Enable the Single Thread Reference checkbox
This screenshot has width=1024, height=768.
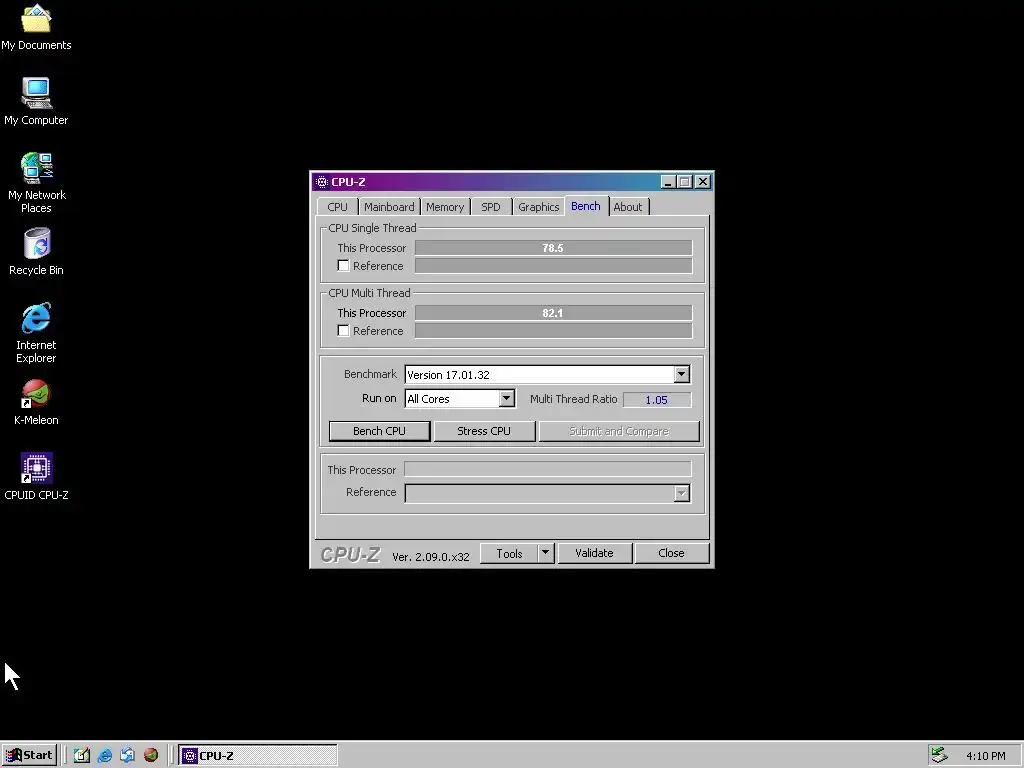pyautogui.click(x=343, y=265)
